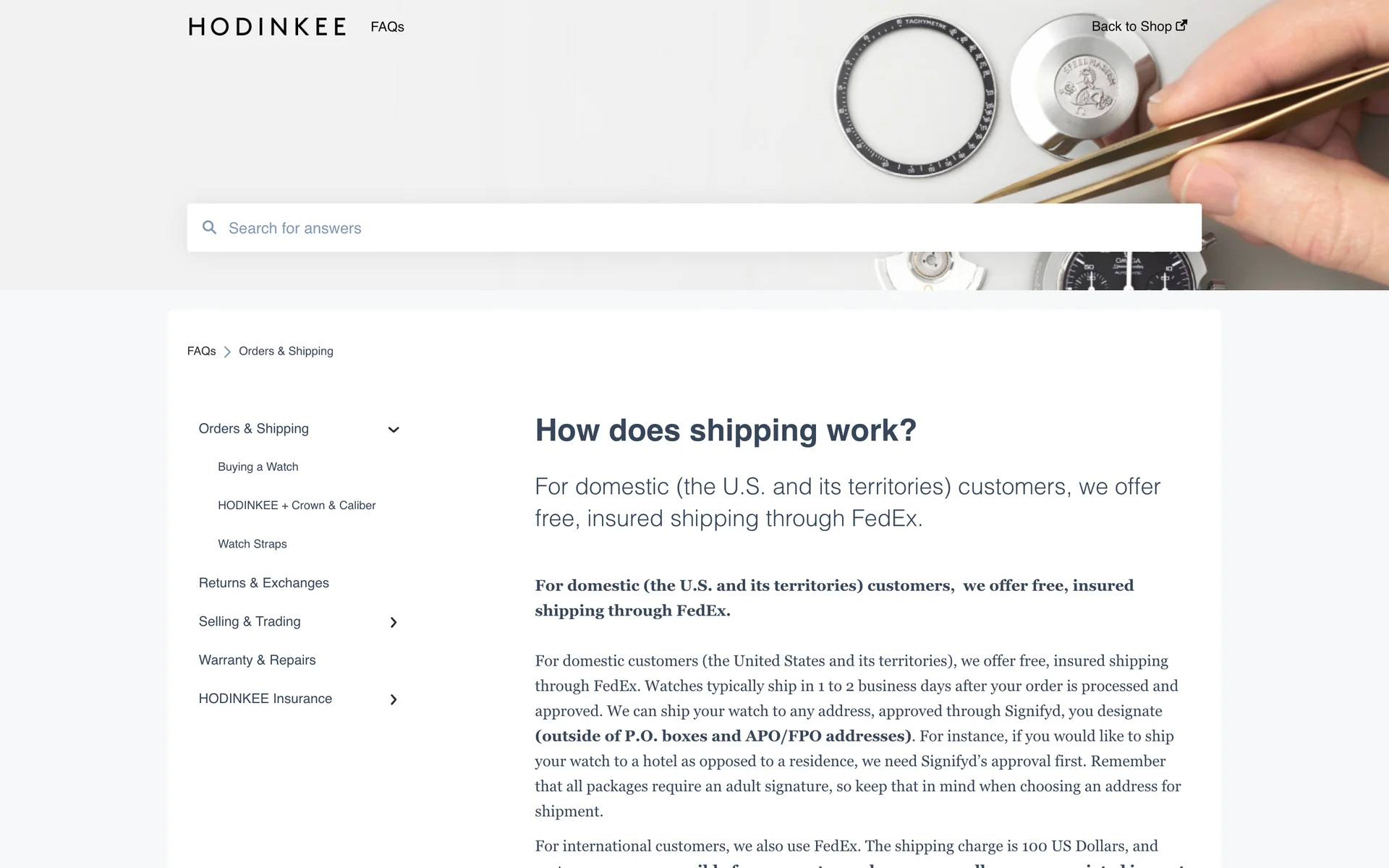Collapse the Orders & Shipping section
Screen dimensions: 1389x868
(394, 430)
